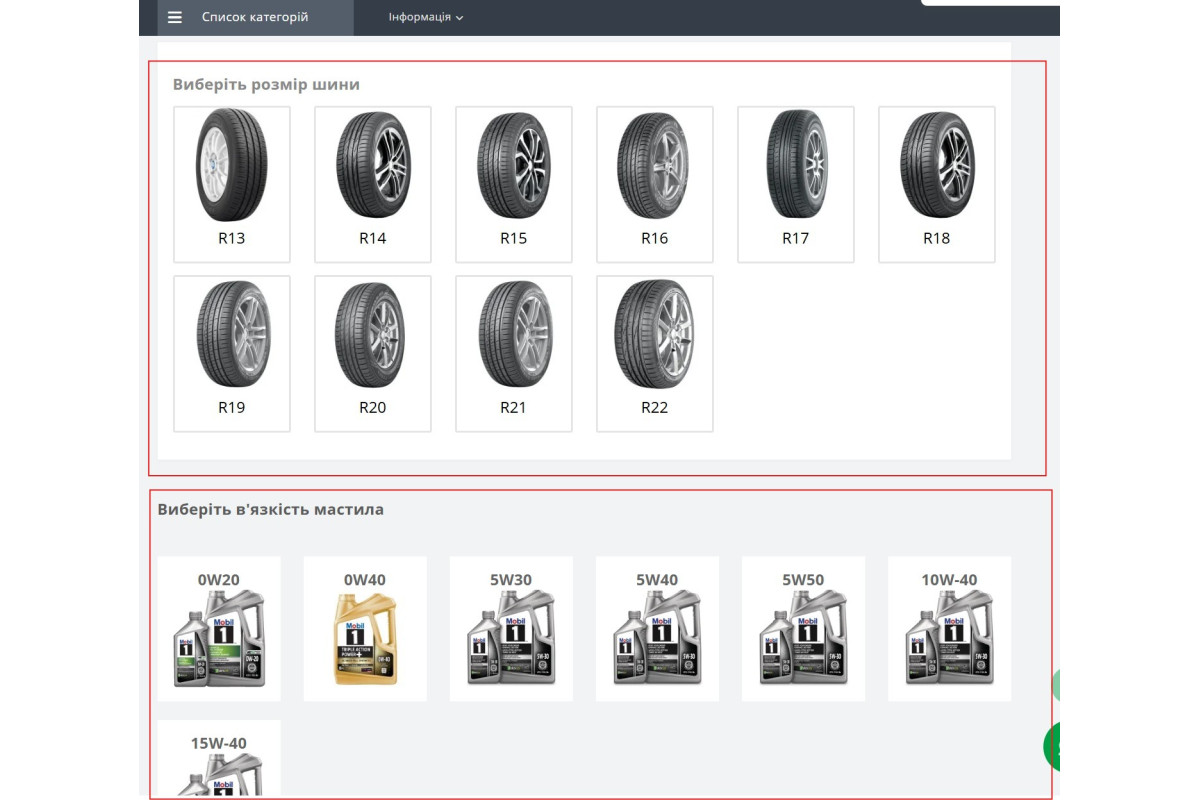1200x800 pixels.
Task: Select the R18 tire image
Action: pyautogui.click(x=937, y=165)
